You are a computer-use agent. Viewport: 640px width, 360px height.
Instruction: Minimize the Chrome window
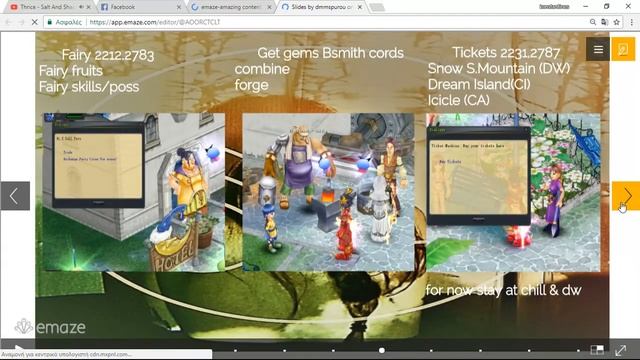coord(586,7)
